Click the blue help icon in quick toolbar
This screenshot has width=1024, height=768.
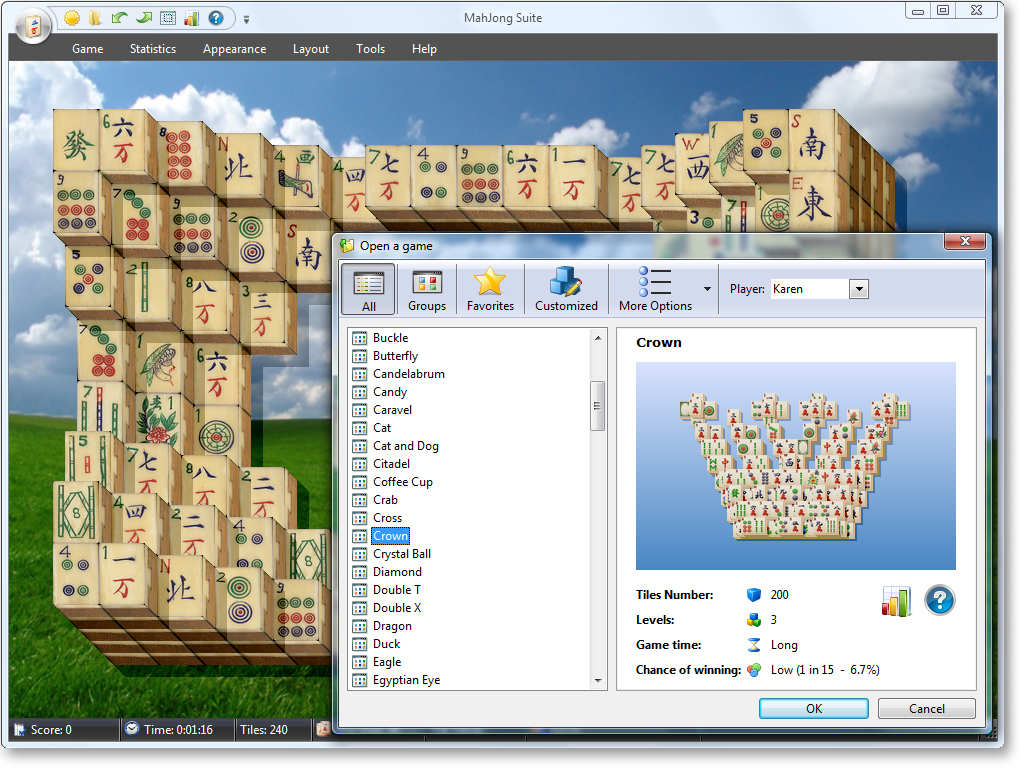[216, 18]
